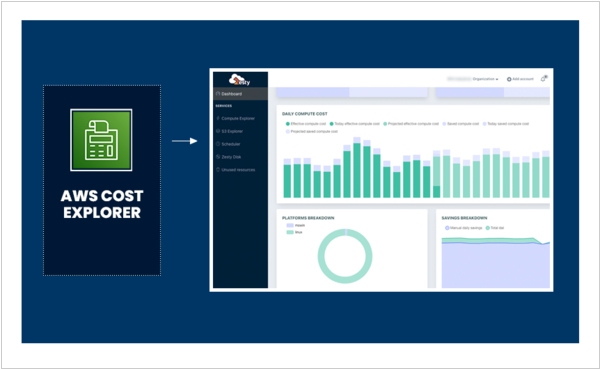The height and width of the screenshot is (369, 600).
Task: Click the Zesty Disk sidebar icon
Action: [218, 157]
